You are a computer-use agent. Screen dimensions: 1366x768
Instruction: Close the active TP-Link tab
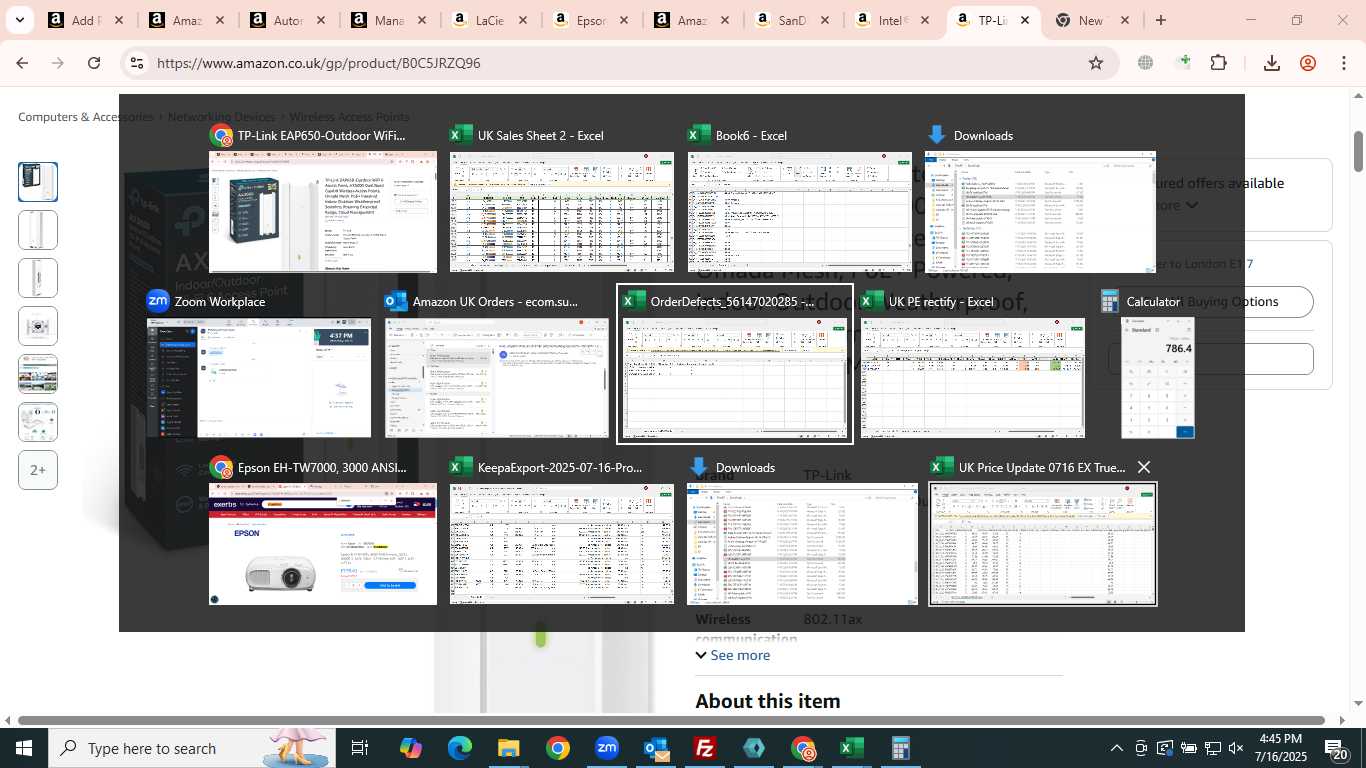coord(1025,20)
